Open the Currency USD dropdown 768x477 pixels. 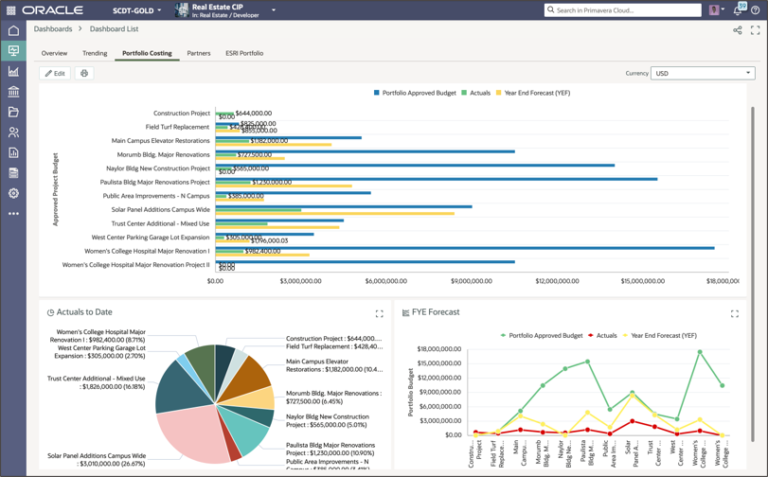[702, 73]
